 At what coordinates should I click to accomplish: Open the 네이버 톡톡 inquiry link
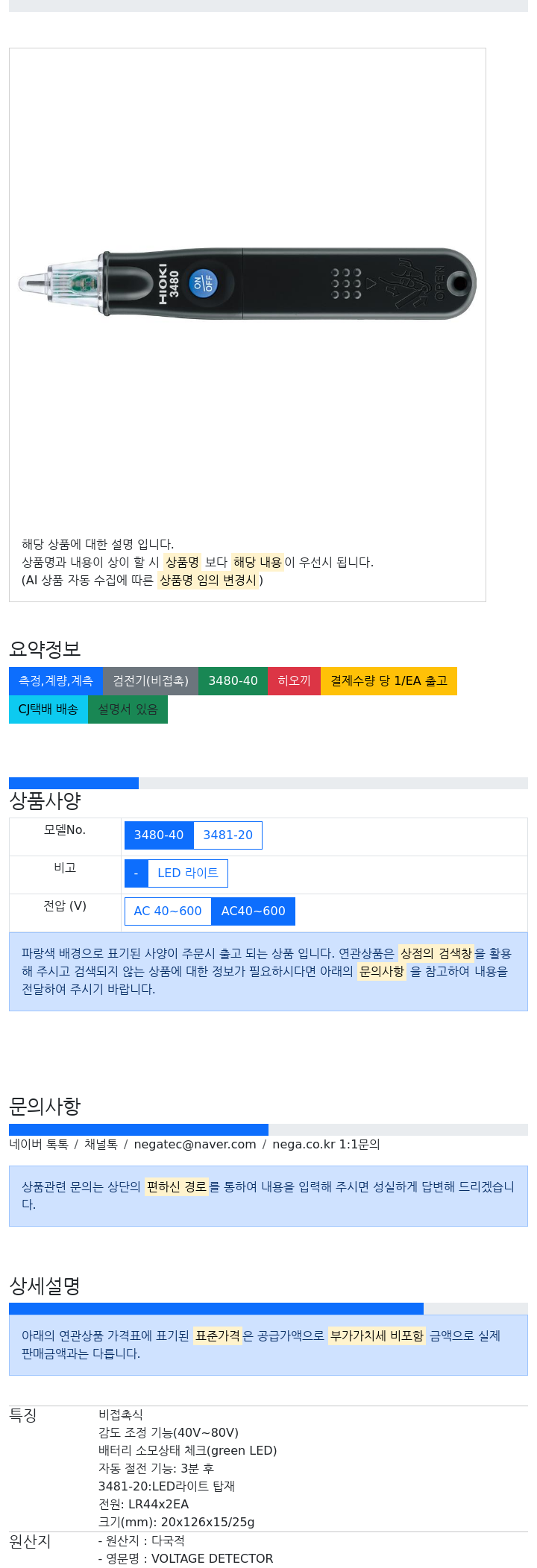point(39,1145)
